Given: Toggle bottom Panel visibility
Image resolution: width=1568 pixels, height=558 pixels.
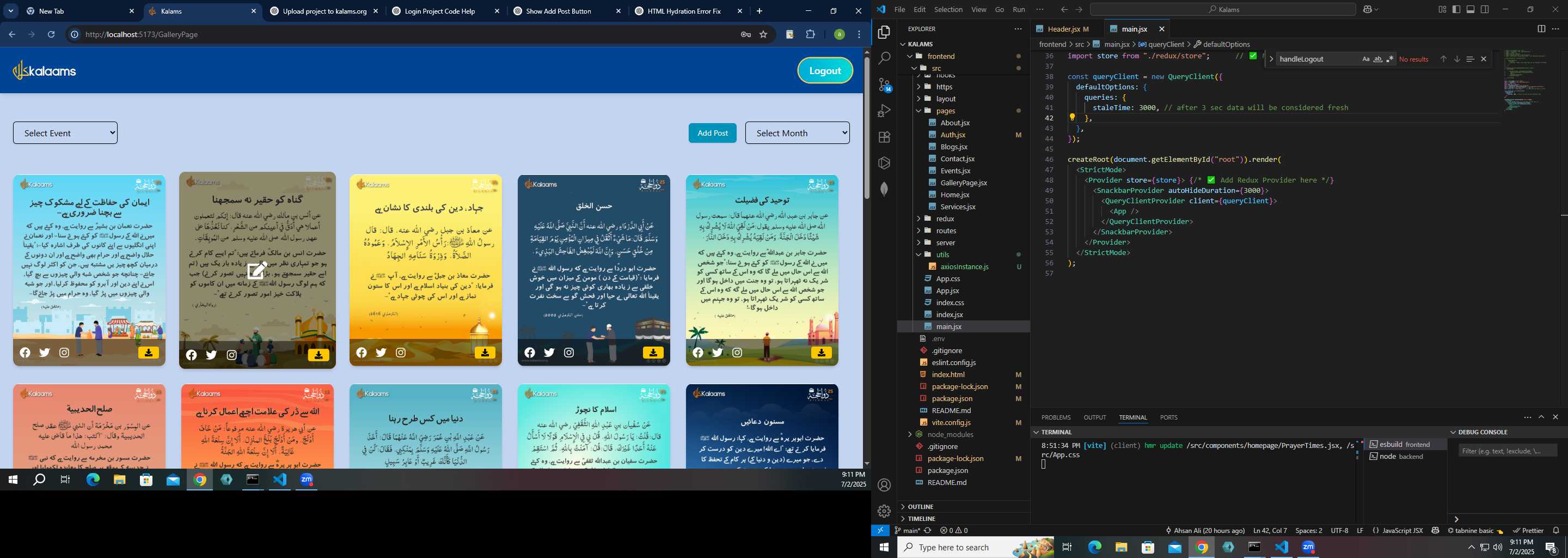Looking at the screenshot, I should click(x=1471, y=10).
